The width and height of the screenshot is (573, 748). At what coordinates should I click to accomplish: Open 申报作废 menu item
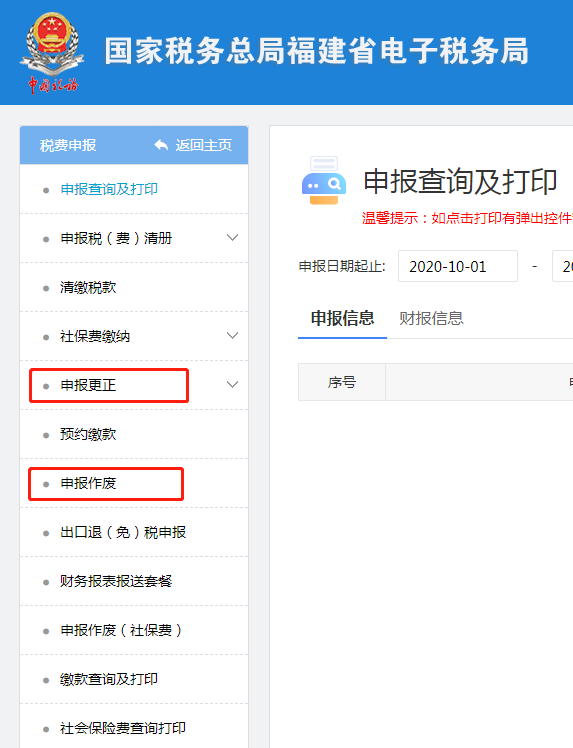point(88,484)
